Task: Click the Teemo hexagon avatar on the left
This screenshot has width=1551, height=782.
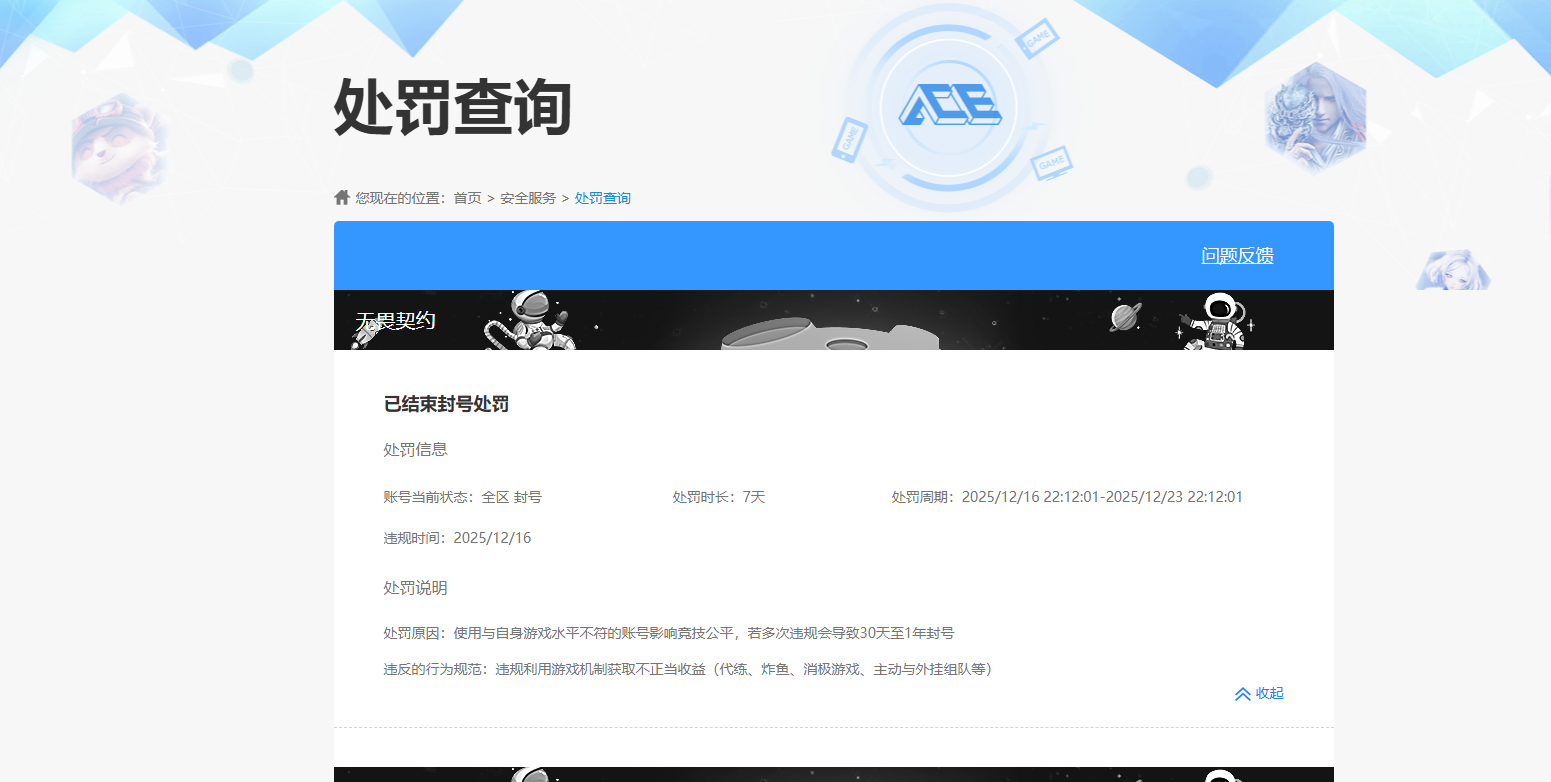Action: pos(120,147)
